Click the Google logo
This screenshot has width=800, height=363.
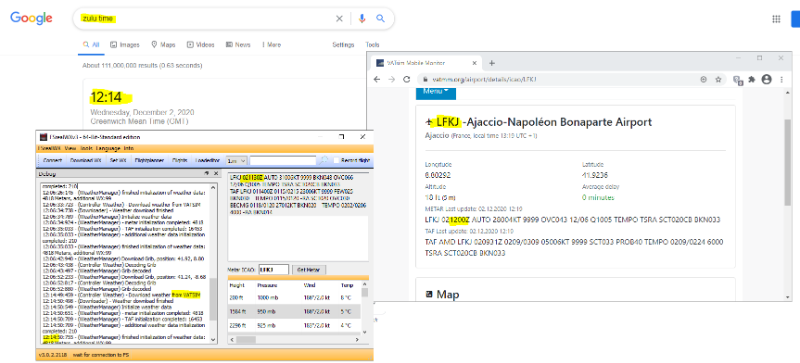click(31, 18)
